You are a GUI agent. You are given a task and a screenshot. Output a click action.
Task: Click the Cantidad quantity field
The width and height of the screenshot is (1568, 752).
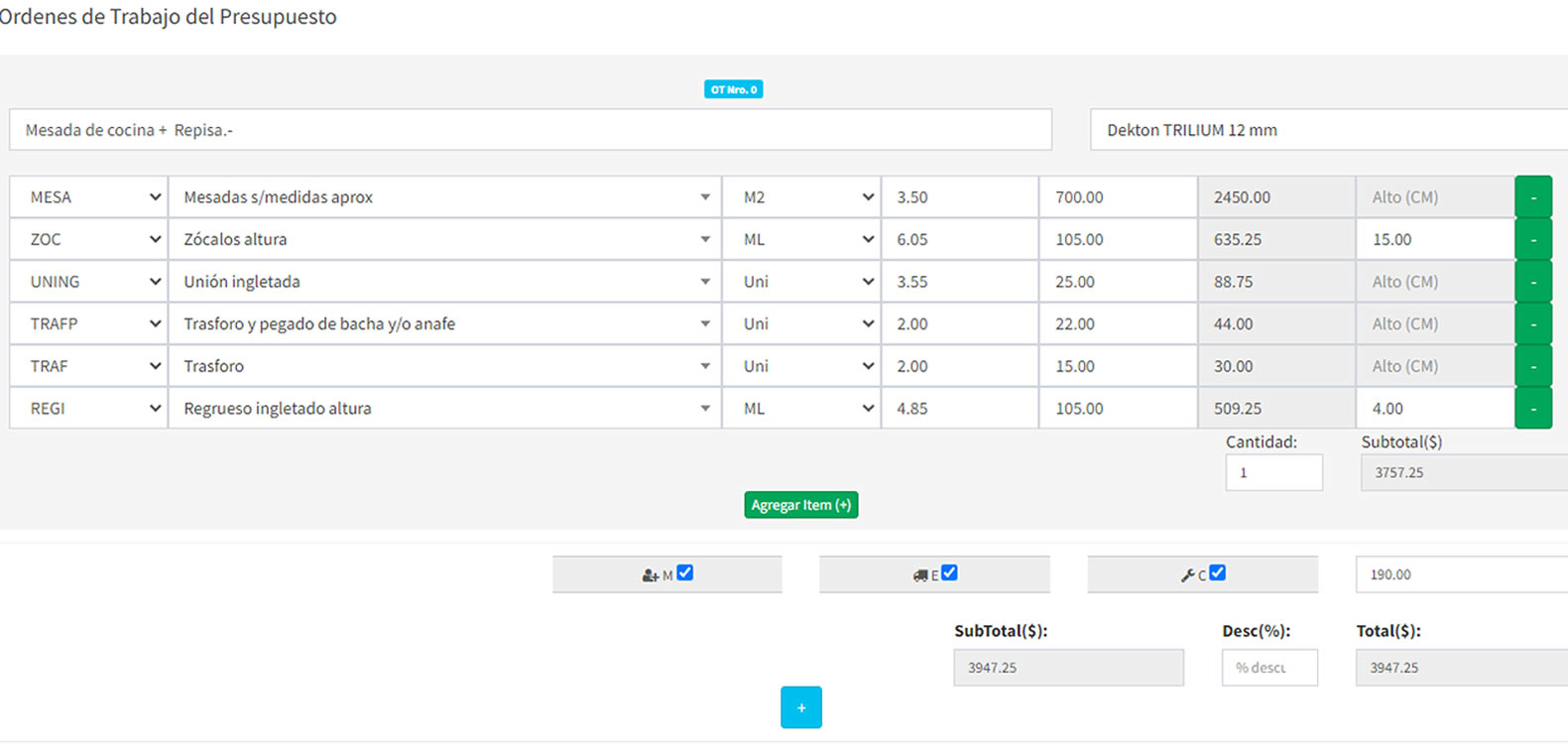tap(1273, 473)
